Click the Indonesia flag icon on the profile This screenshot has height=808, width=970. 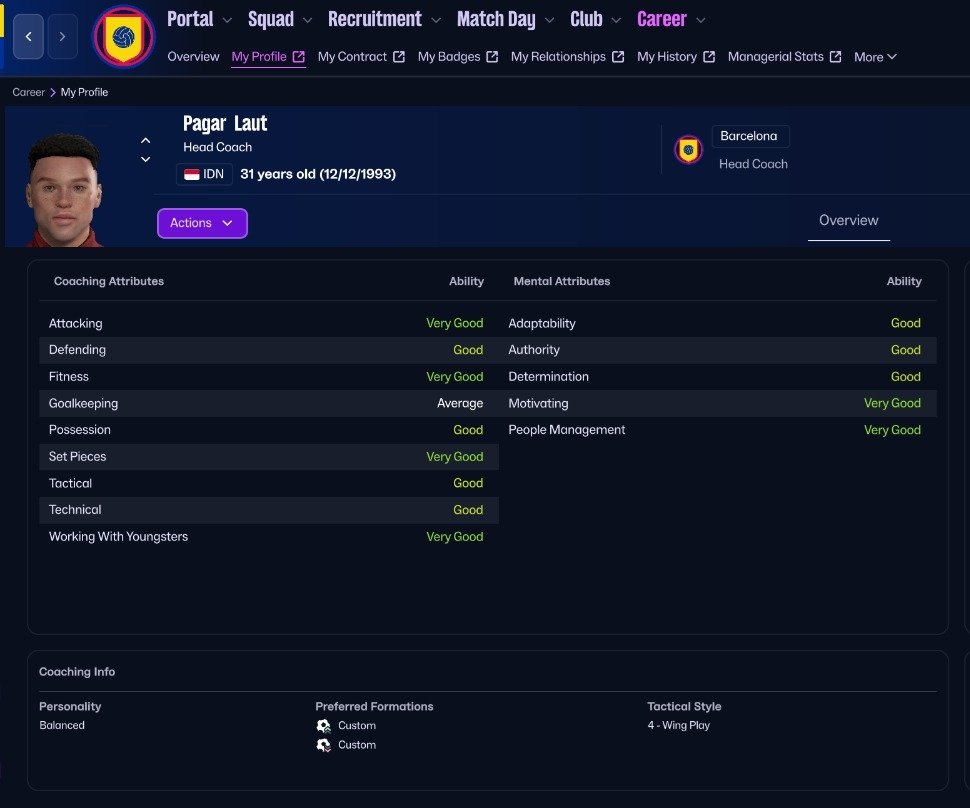tap(194, 173)
